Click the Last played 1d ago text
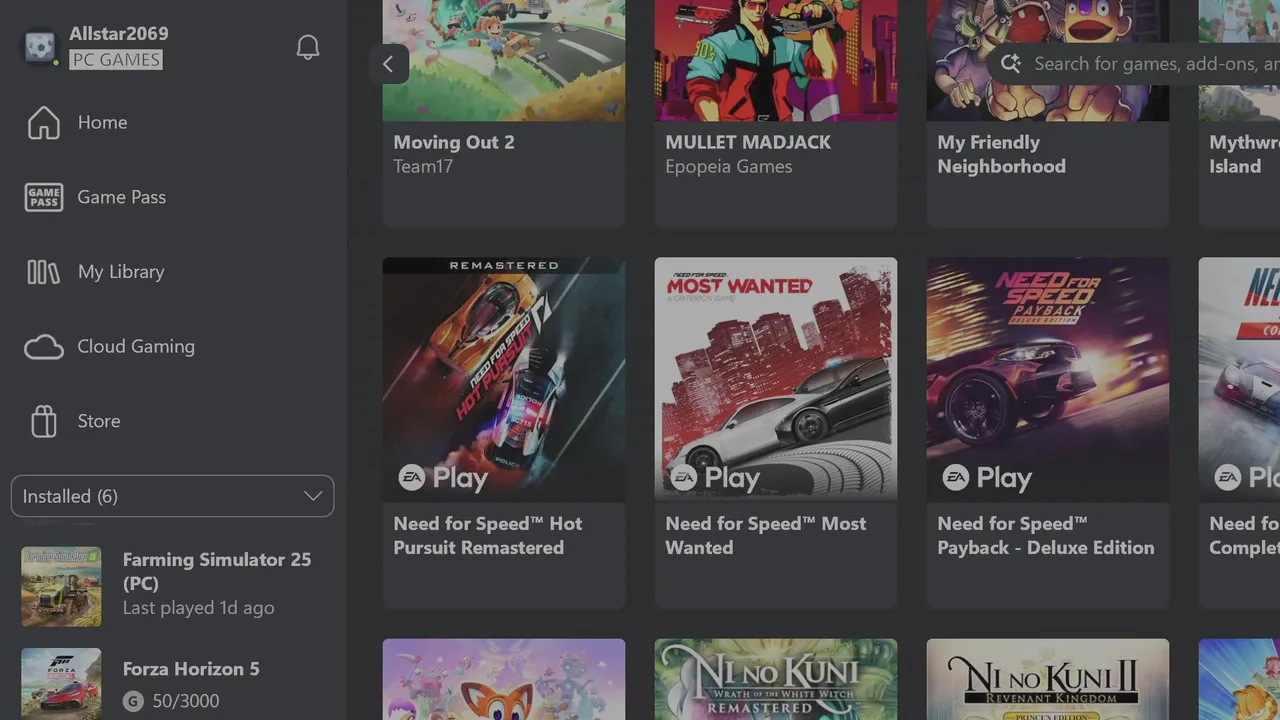 pos(198,608)
